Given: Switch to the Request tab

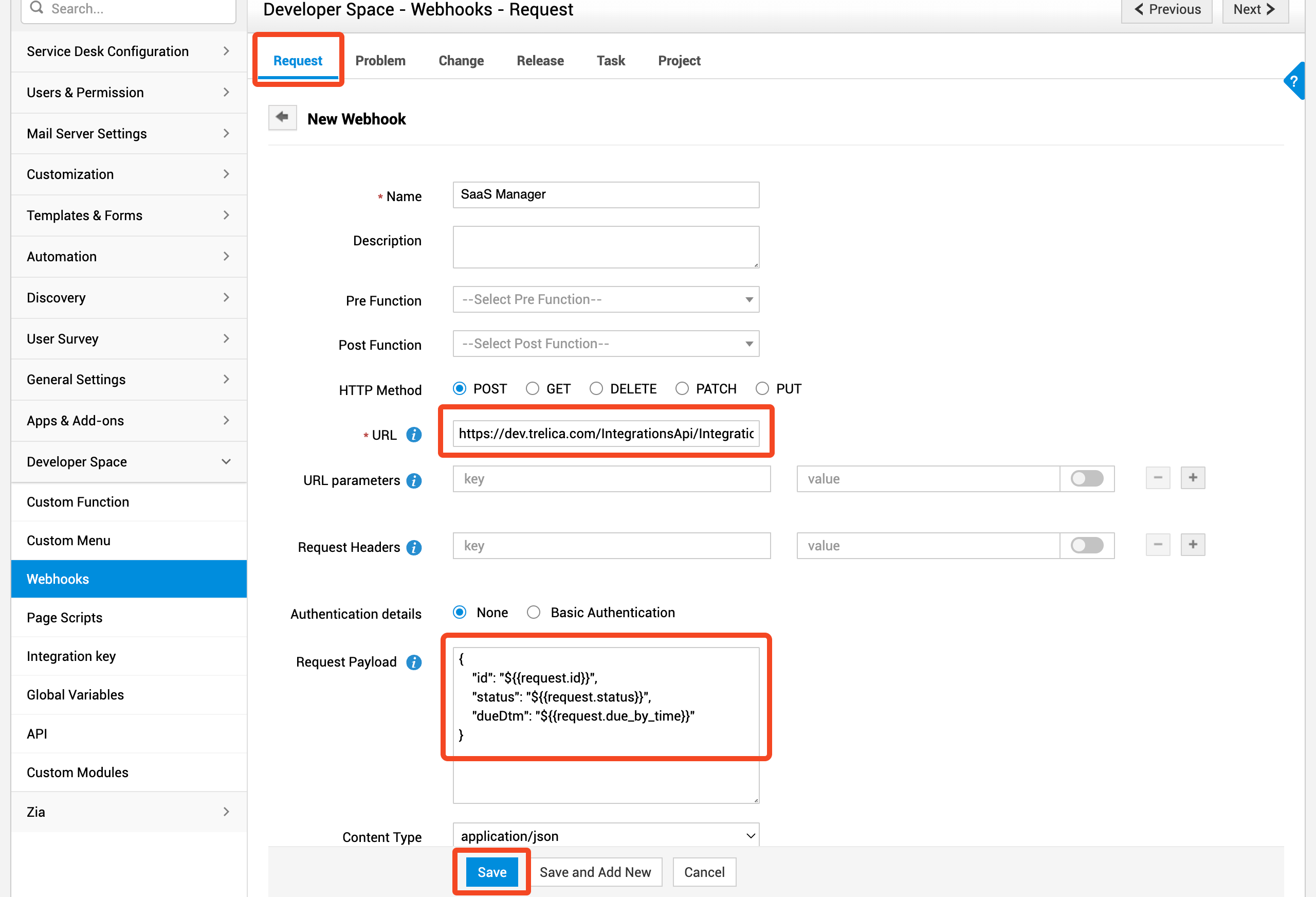Looking at the screenshot, I should pos(298,61).
